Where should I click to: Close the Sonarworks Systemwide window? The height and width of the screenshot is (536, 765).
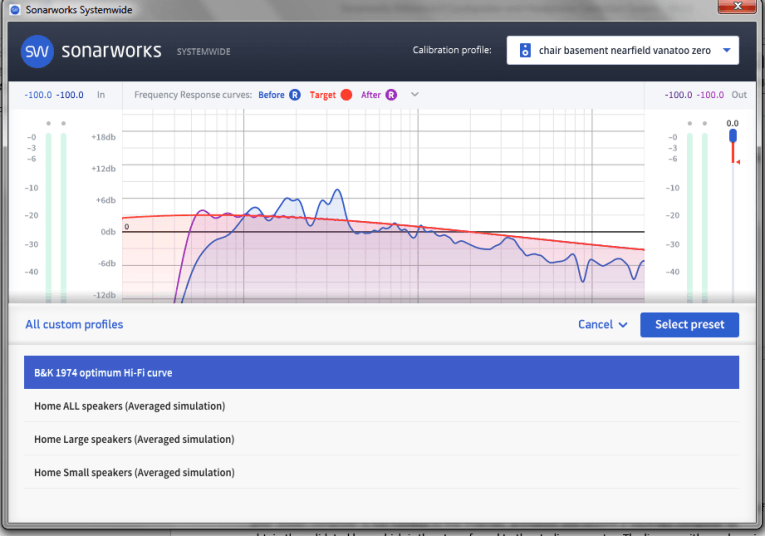click(737, 6)
